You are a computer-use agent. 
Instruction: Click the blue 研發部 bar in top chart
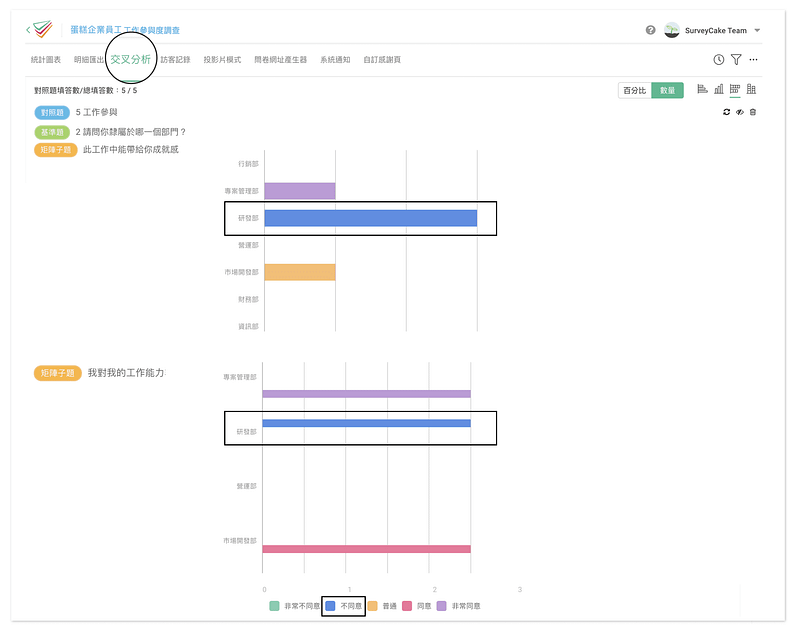370,218
